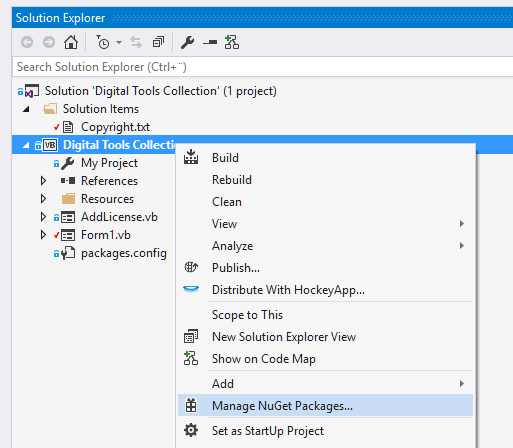Select Solution 'Digital Tools Collection' root node
Screen dimensions: 513x448
tap(161, 91)
